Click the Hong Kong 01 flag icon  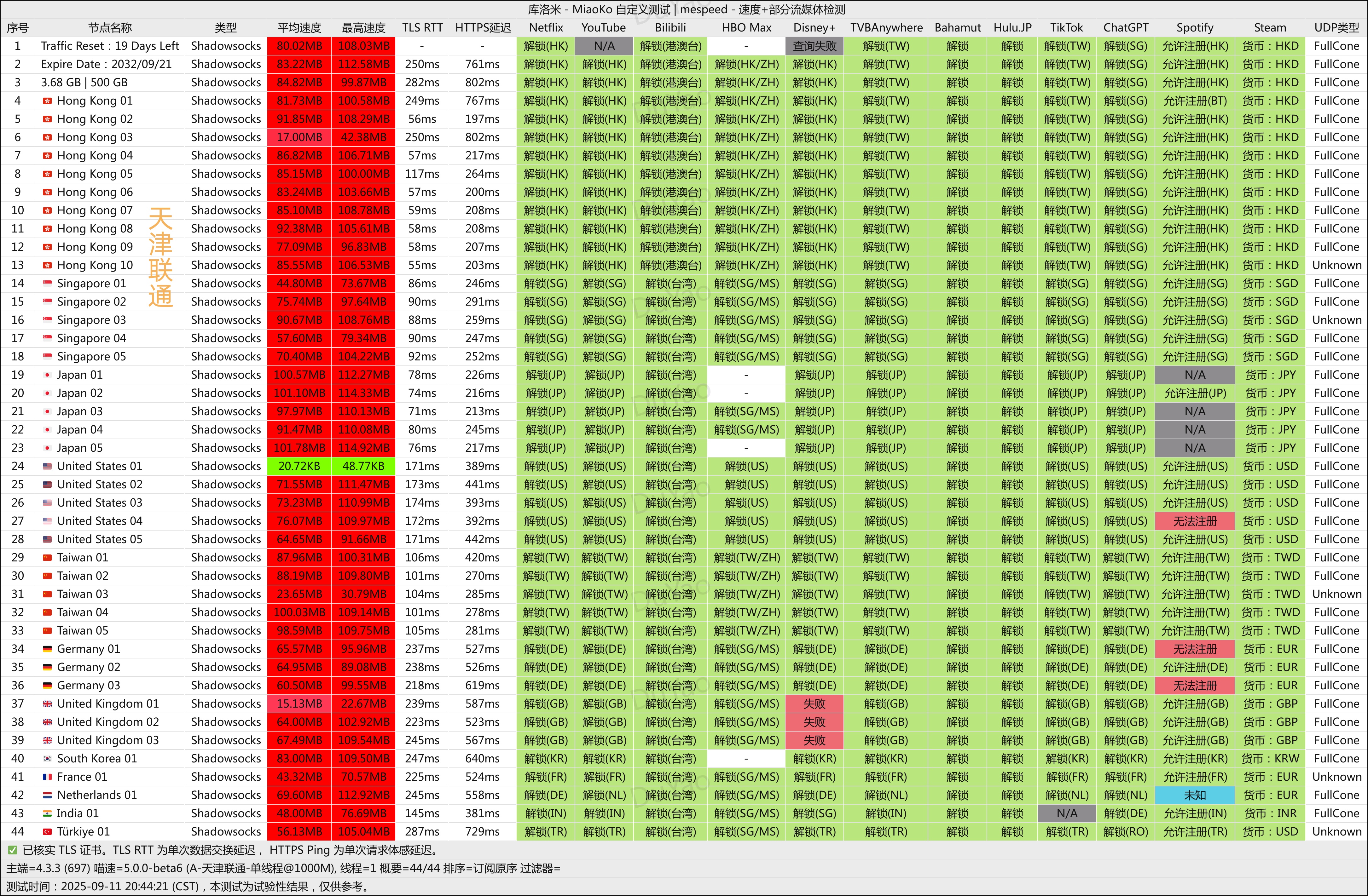(x=47, y=101)
